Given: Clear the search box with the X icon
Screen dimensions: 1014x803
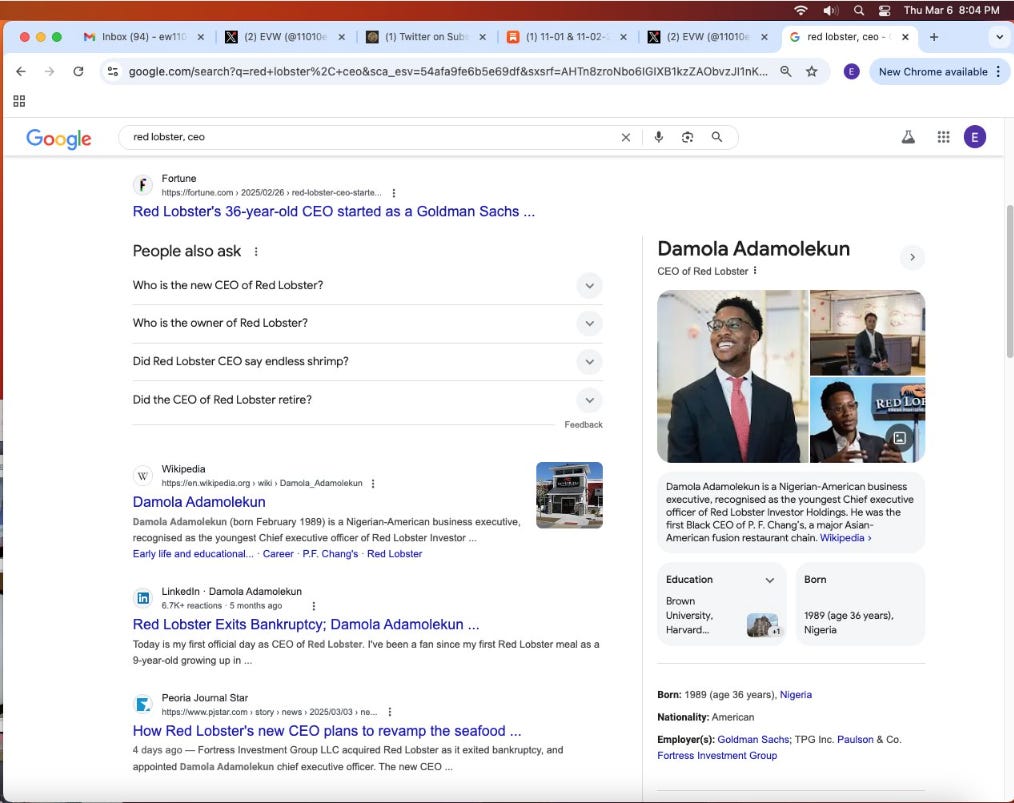Looking at the screenshot, I should tap(625, 137).
